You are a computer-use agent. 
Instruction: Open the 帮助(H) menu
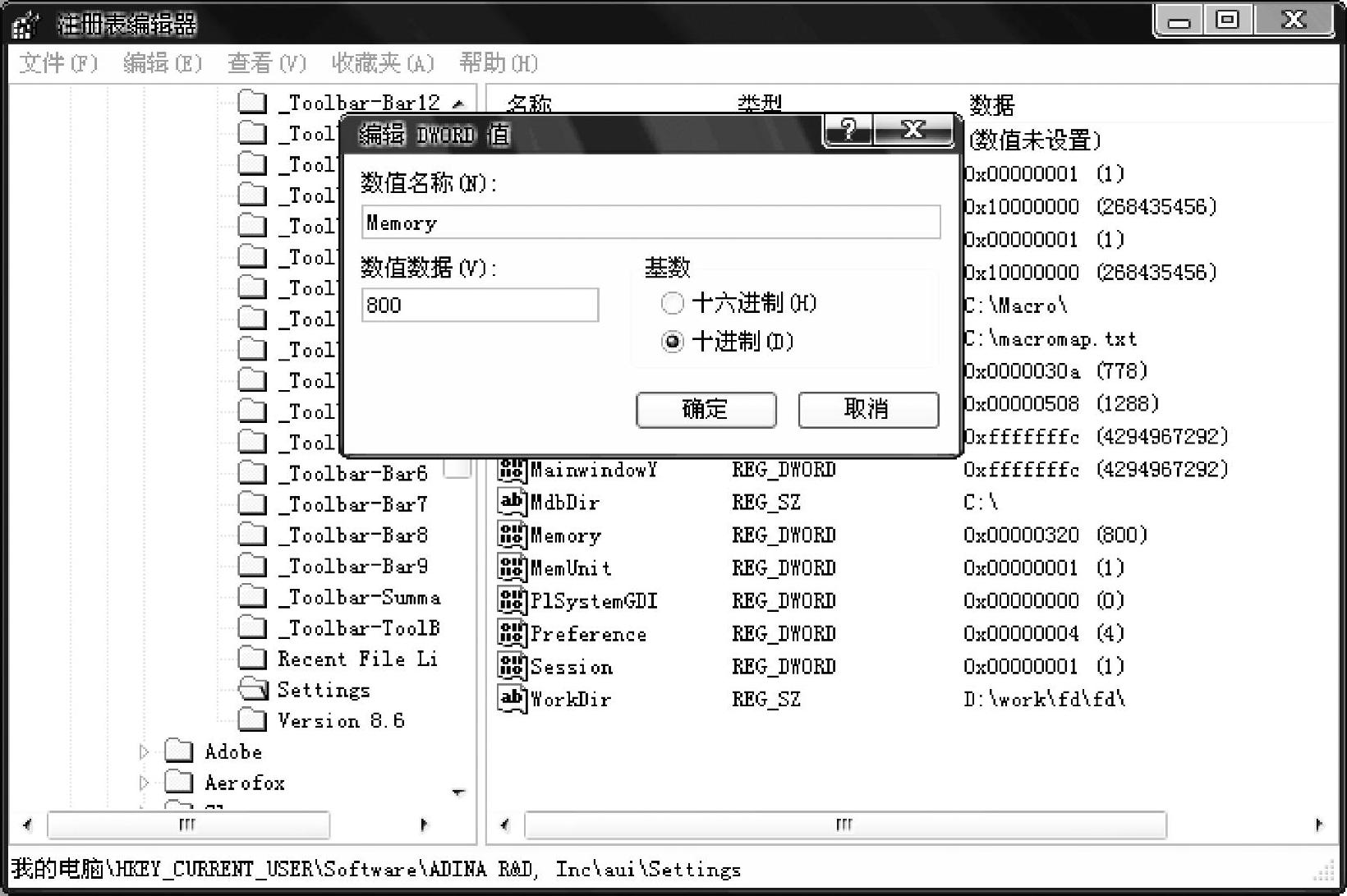tap(499, 63)
